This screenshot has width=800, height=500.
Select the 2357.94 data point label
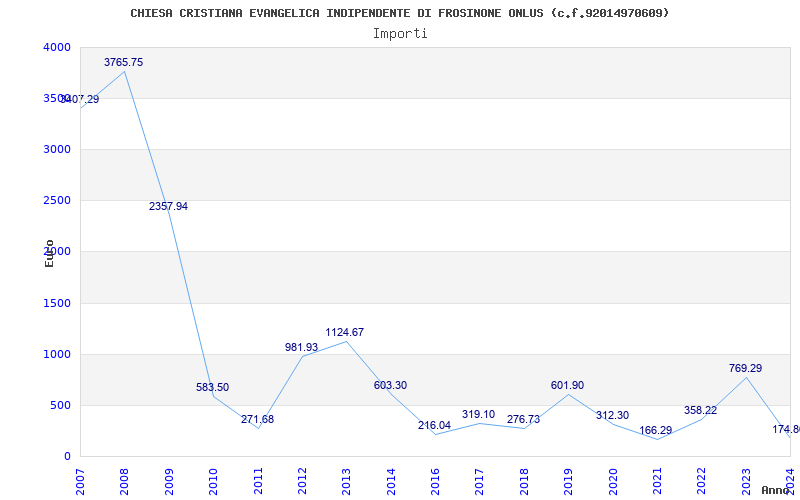point(168,206)
